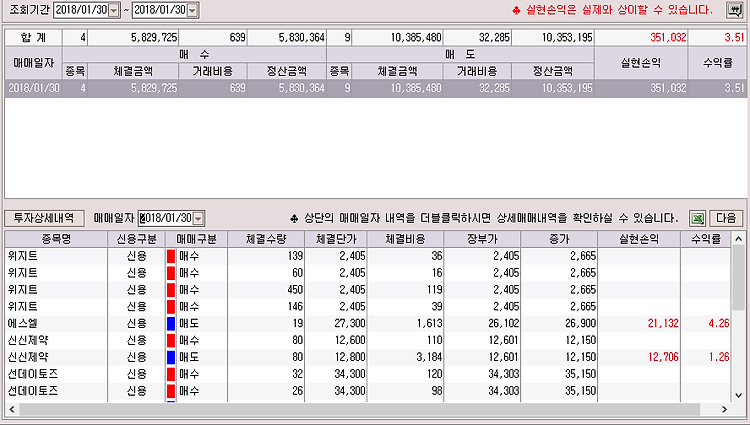
Task: Click the 투자상세내역 button
Action: click(44, 218)
